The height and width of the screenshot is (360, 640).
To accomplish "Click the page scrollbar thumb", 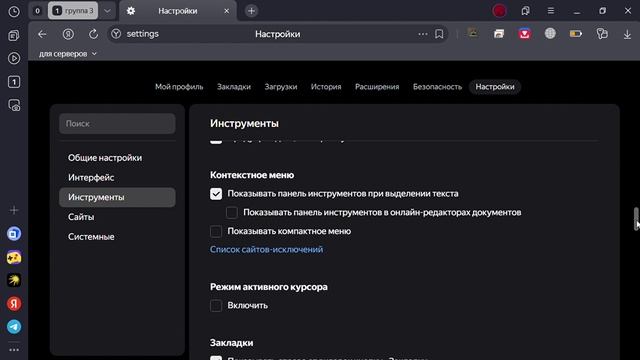I will [x=636, y=219].
